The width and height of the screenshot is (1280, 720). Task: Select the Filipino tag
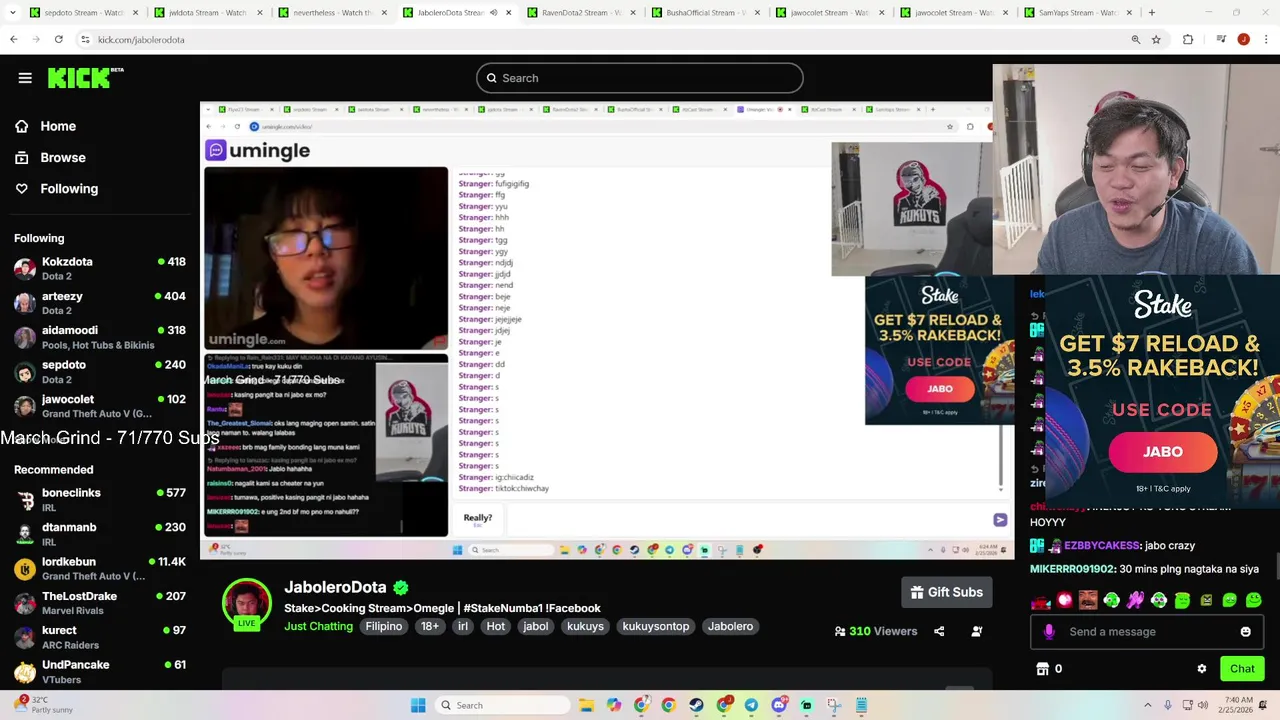pyautogui.click(x=383, y=626)
